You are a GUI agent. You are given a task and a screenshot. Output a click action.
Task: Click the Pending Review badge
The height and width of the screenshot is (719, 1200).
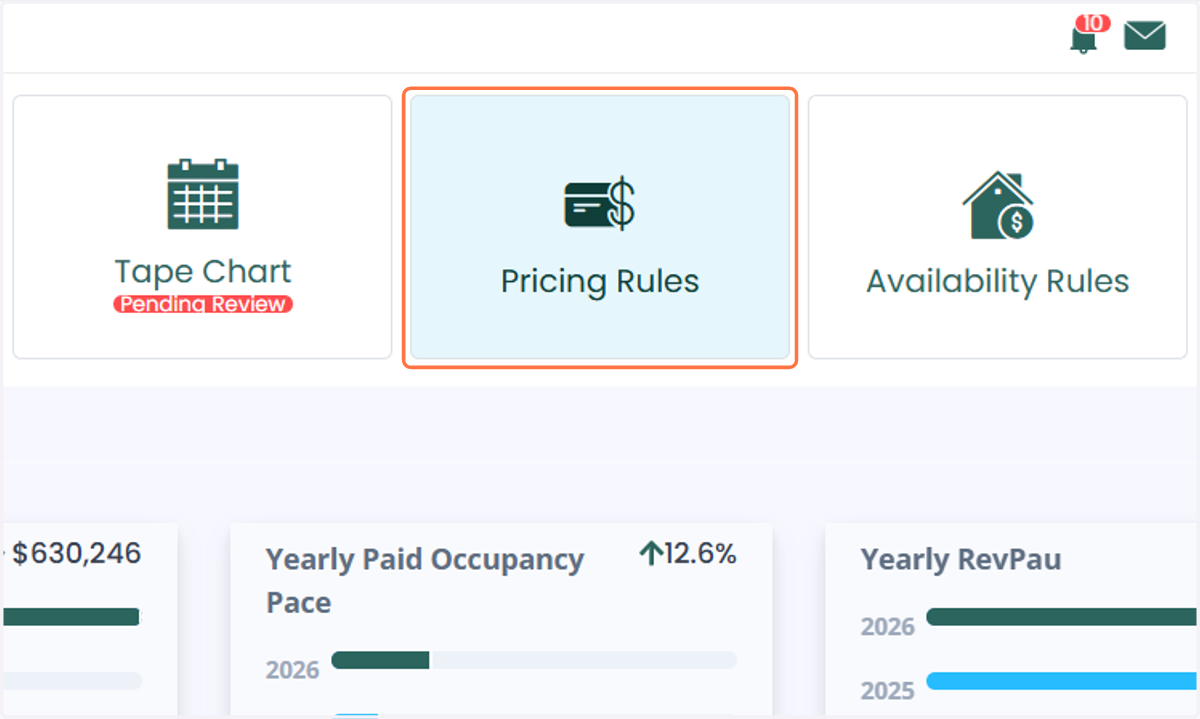click(203, 304)
